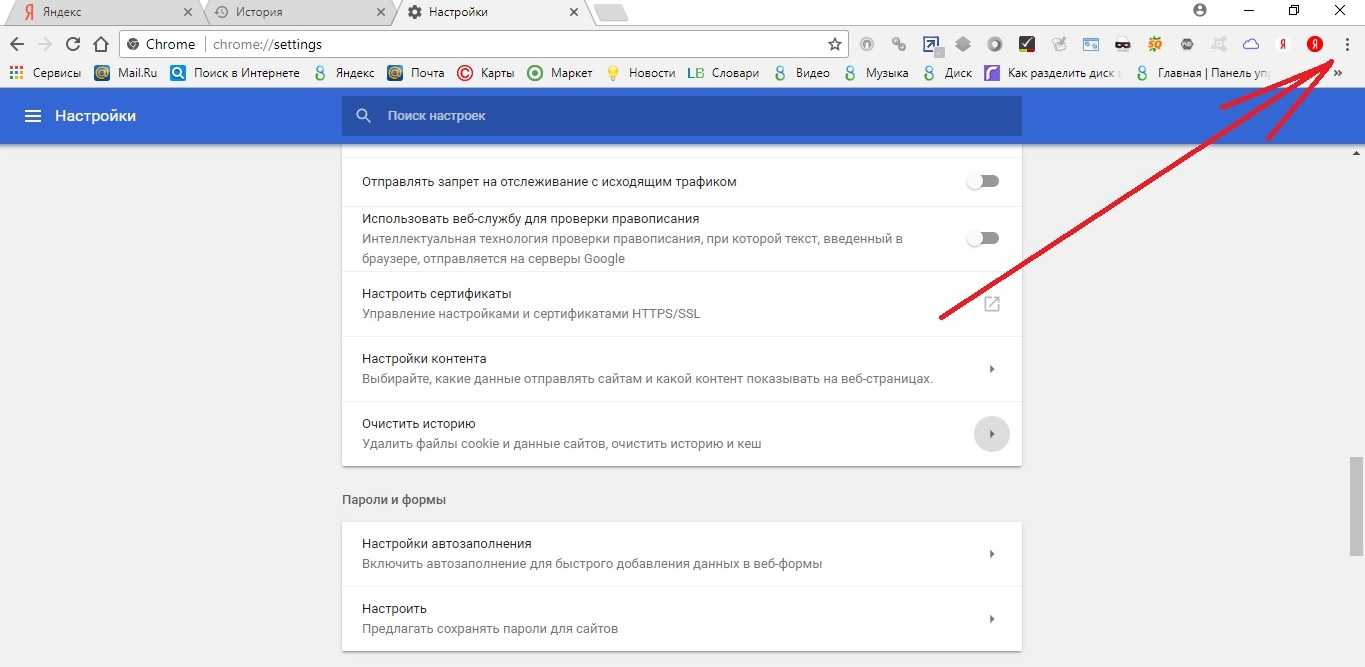Screen dimensions: 1365x667
Task: Click the gray layered diamond extension icon
Action: click(x=963, y=44)
